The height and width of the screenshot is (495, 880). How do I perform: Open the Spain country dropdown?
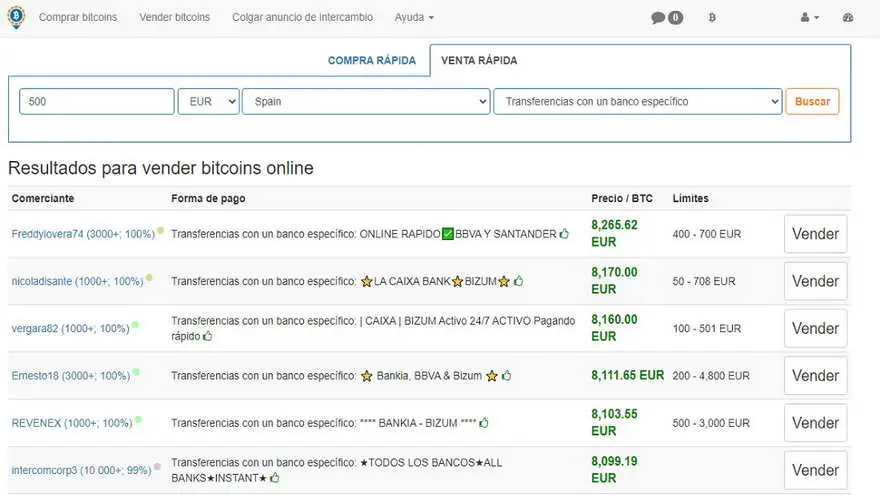pyautogui.click(x=366, y=102)
